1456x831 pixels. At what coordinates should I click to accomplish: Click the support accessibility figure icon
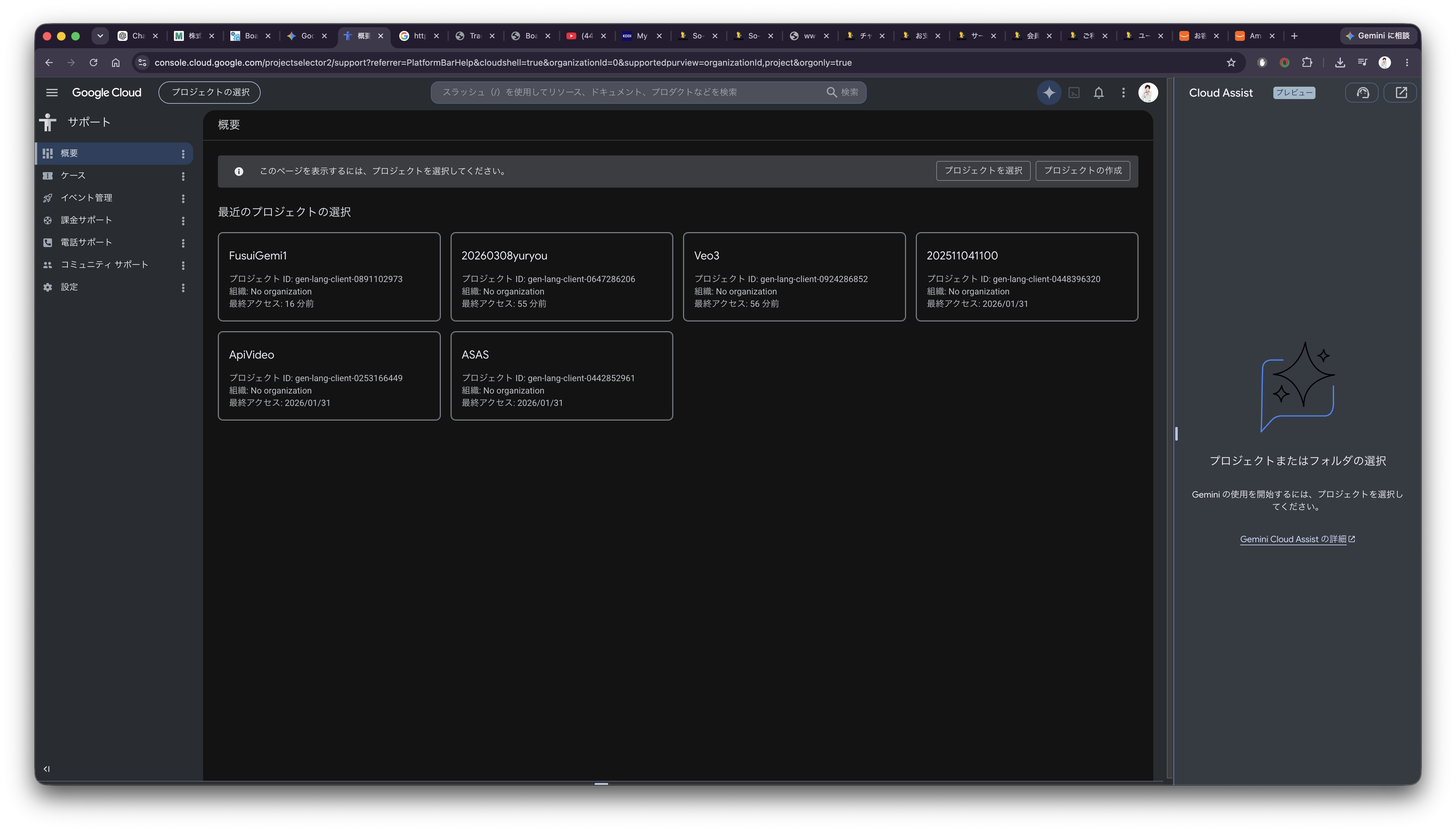click(x=48, y=122)
